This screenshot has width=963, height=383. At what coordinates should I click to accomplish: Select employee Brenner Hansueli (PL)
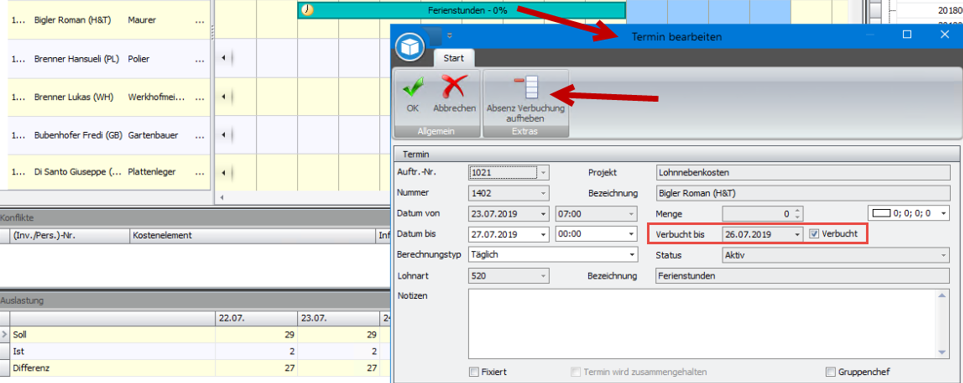tap(76, 59)
